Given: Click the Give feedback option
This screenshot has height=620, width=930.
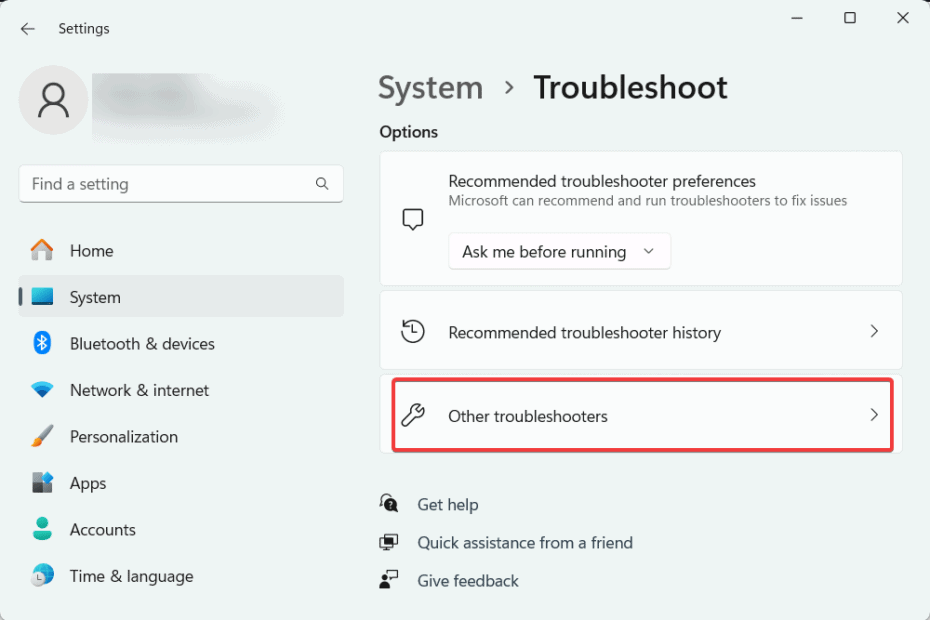Looking at the screenshot, I should click(467, 580).
